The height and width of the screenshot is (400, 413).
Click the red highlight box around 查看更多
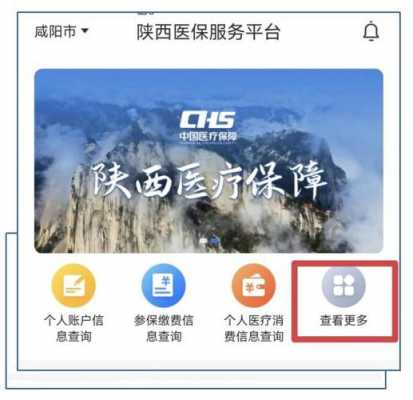(x=345, y=302)
